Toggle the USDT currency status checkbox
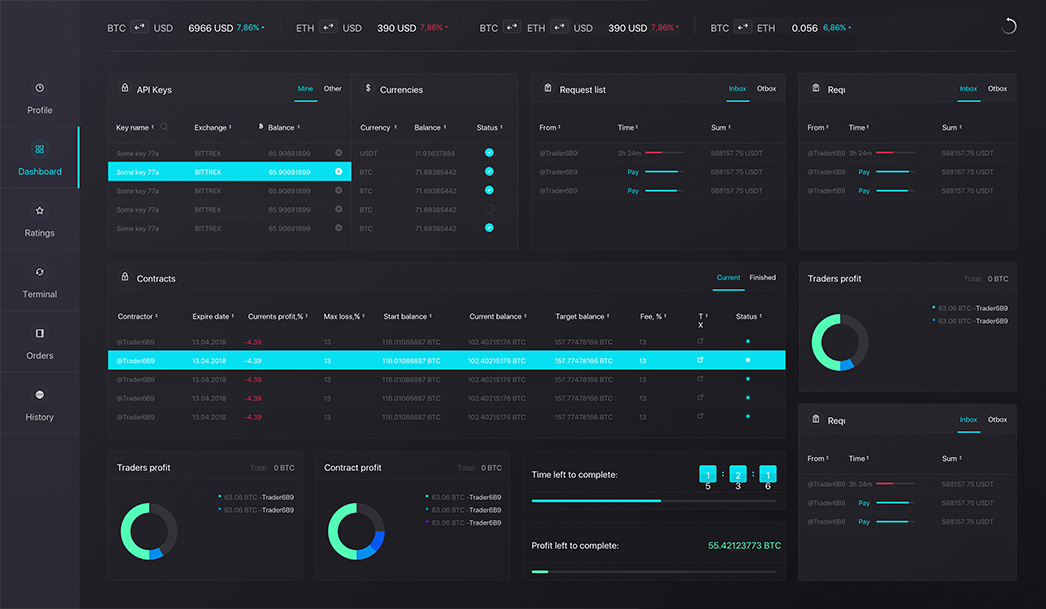Image resolution: width=1046 pixels, height=609 pixels. [x=489, y=153]
